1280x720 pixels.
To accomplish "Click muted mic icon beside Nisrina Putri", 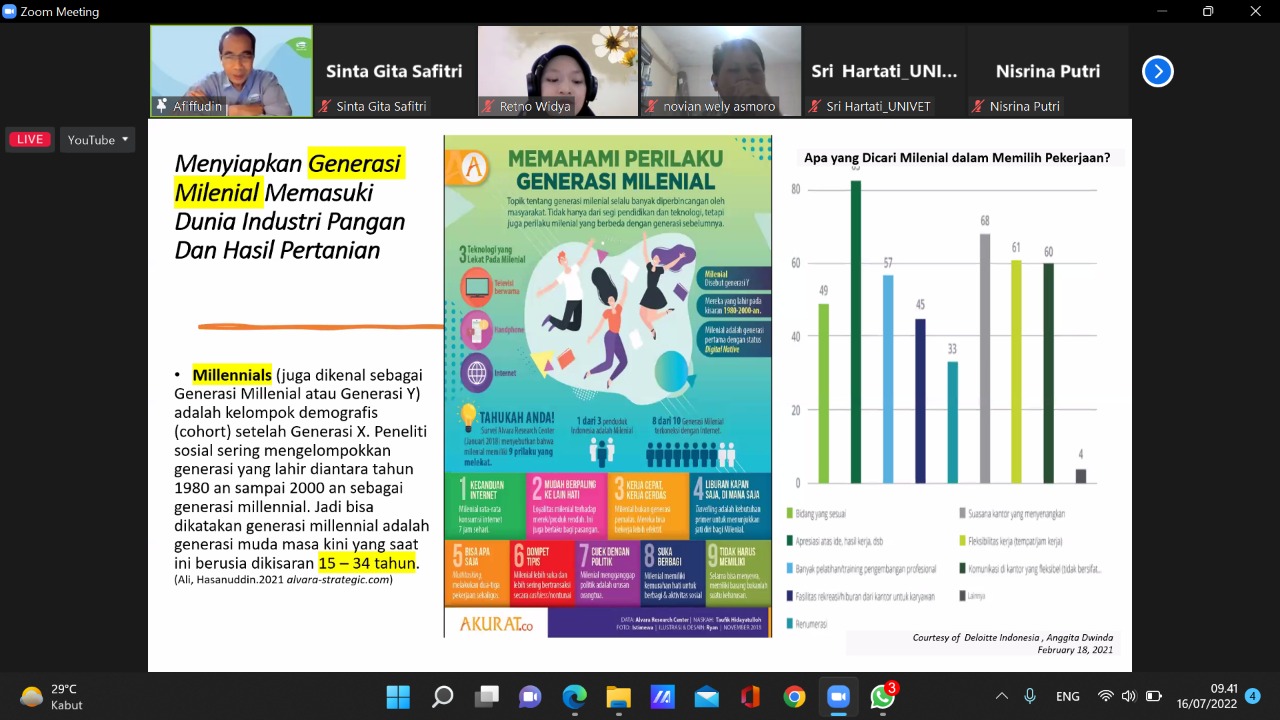I will pos(978,106).
